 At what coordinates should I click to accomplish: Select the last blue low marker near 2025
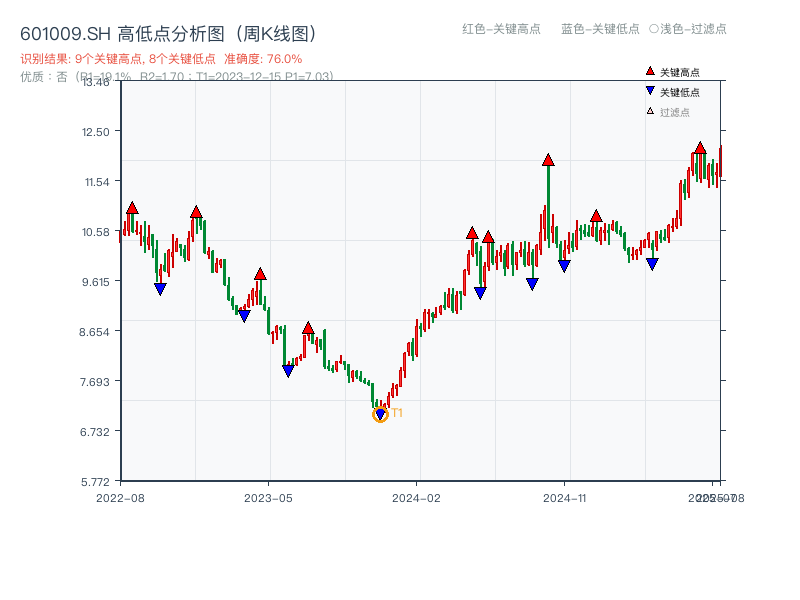(652, 264)
